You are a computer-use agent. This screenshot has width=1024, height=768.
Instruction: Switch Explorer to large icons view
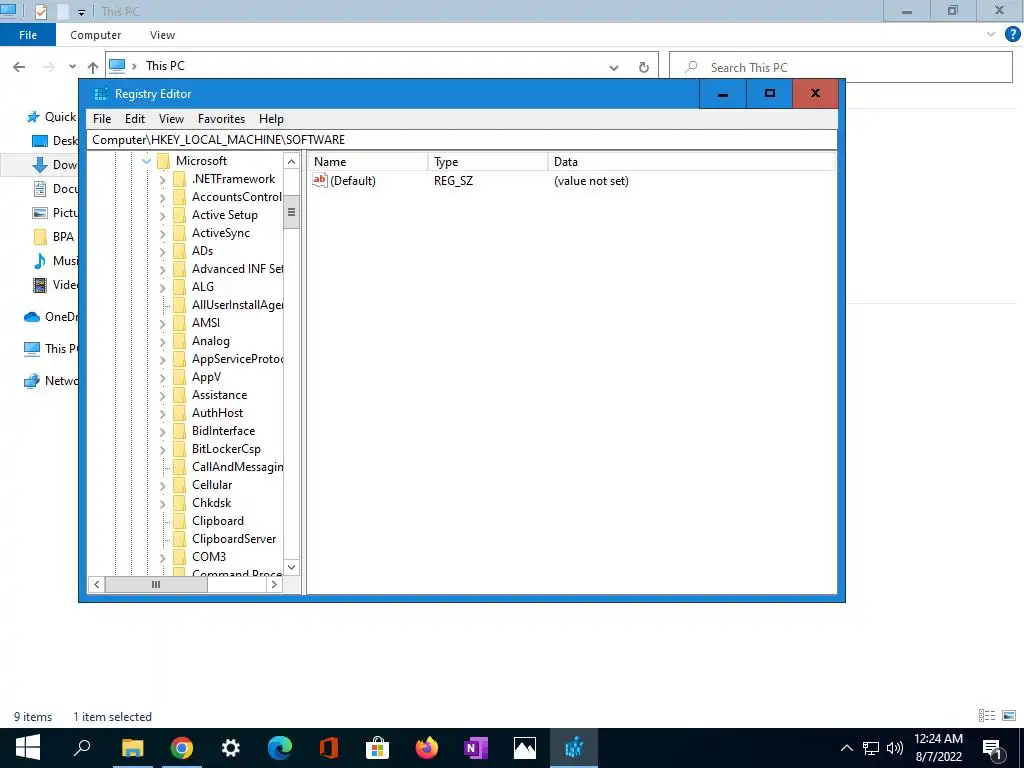1009,716
